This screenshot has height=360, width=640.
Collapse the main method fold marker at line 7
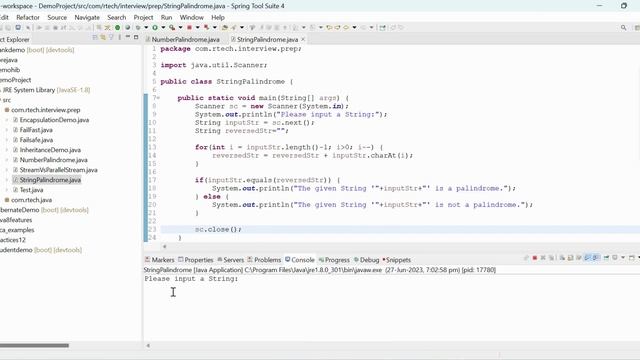click(x=158, y=98)
